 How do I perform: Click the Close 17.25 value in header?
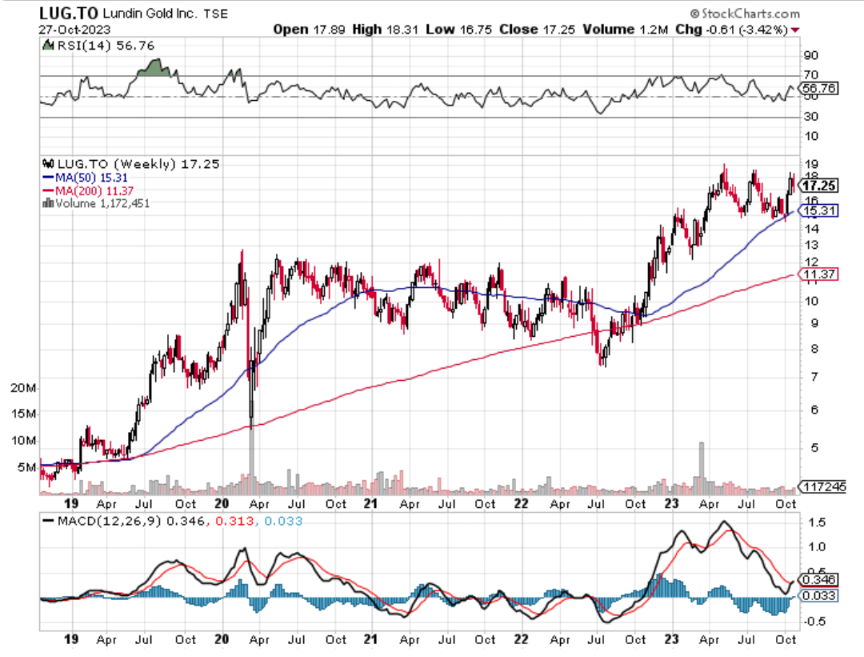[x=537, y=29]
